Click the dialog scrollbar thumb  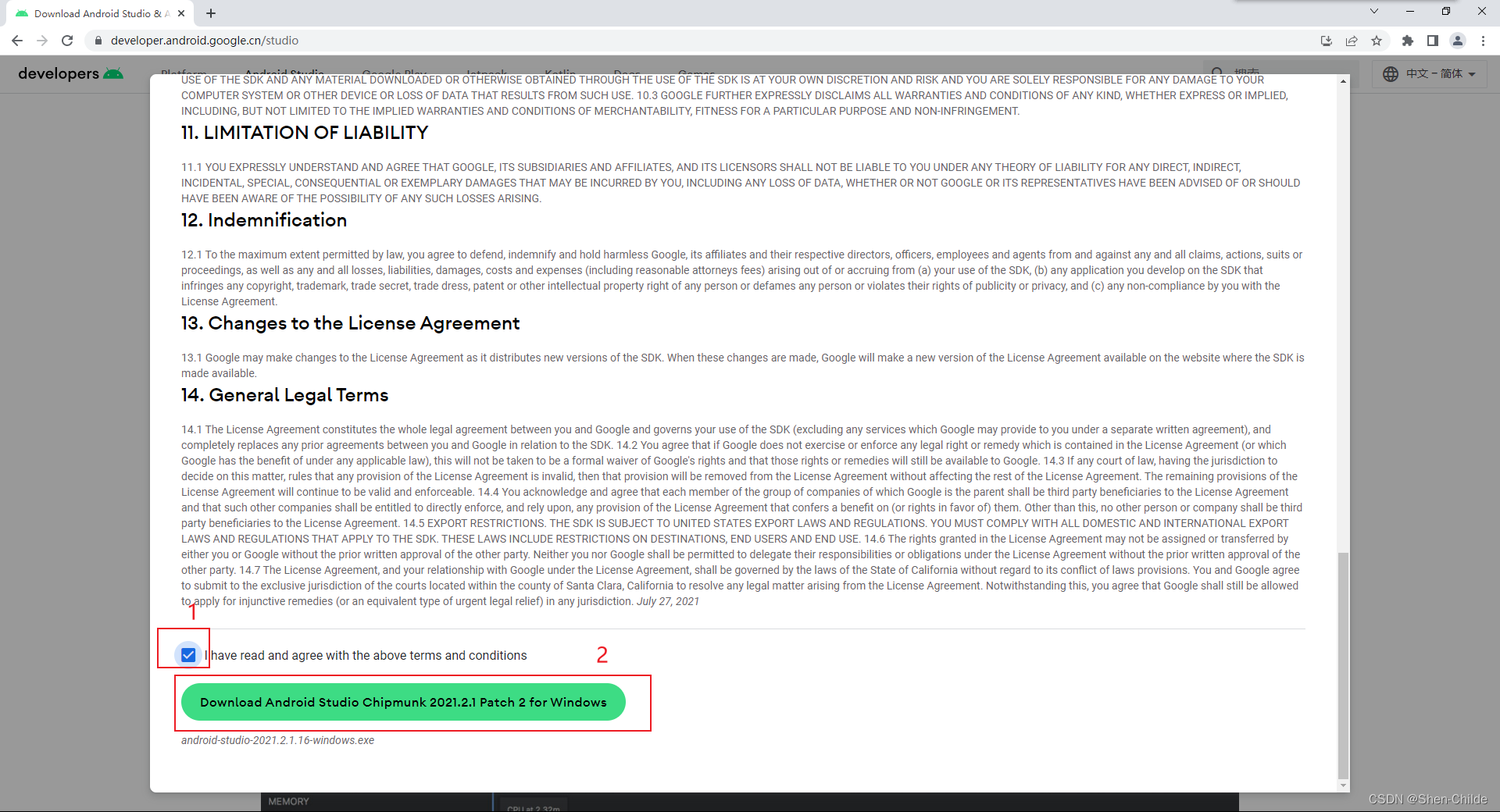1343,665
